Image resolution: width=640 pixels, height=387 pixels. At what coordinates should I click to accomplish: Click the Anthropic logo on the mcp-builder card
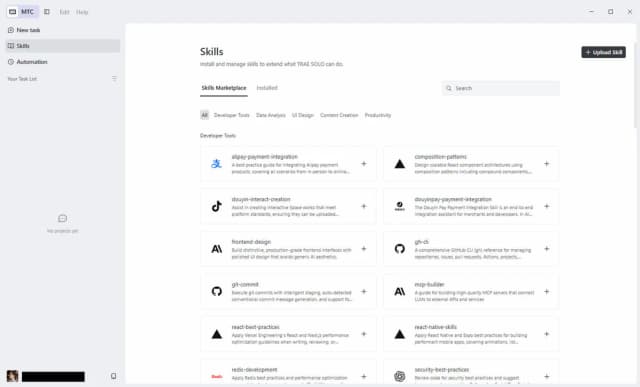[400, 291]
